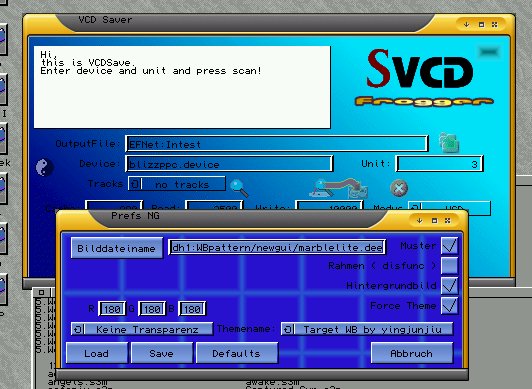The height and width of the screenshot is (389, 532).
Task: Click the Device text field blizzppc.device
Action: click(x=229, y=164)
